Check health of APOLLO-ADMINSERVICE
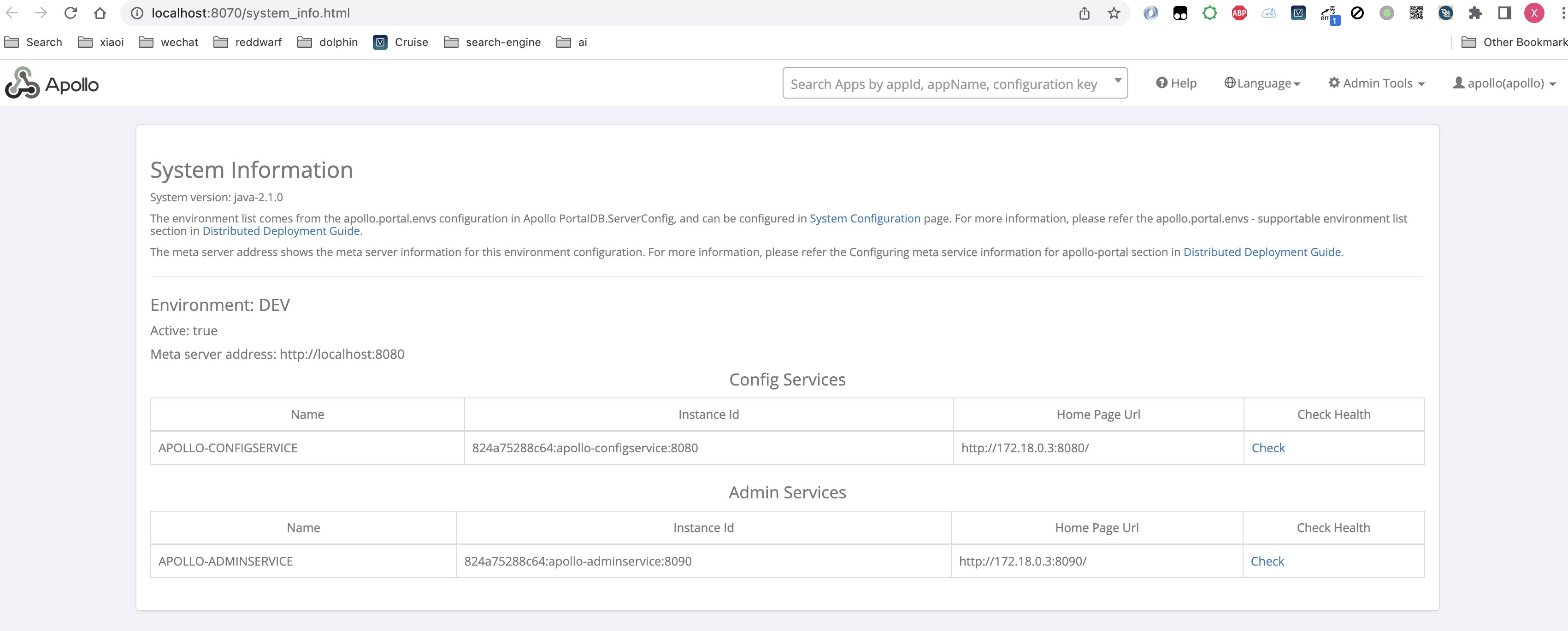This screenshot has height=631, width=1568. (1267, 561)
